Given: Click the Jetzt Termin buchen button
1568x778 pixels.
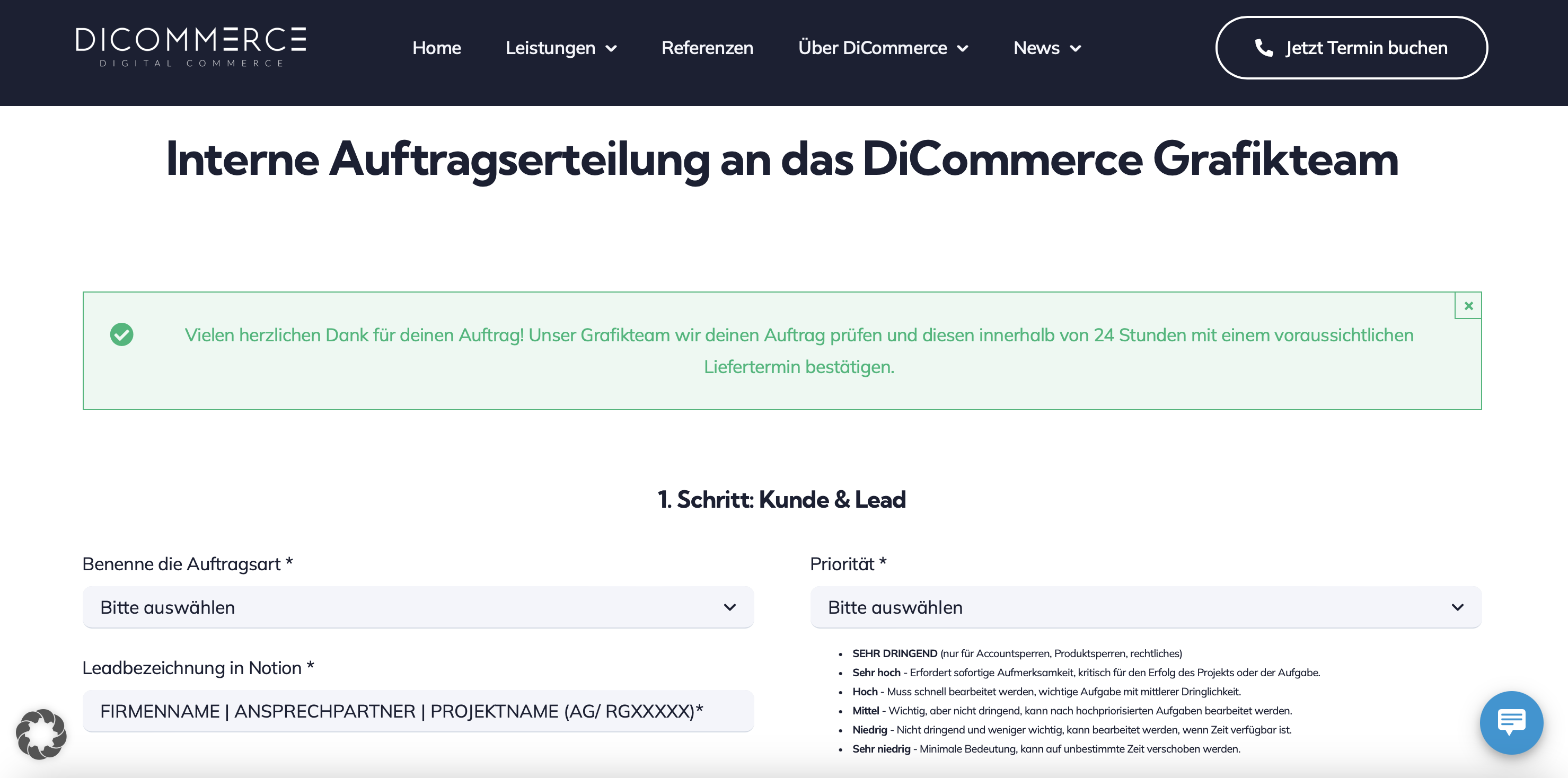Looking at the screenshot, I should click(x=1351, y=48).
